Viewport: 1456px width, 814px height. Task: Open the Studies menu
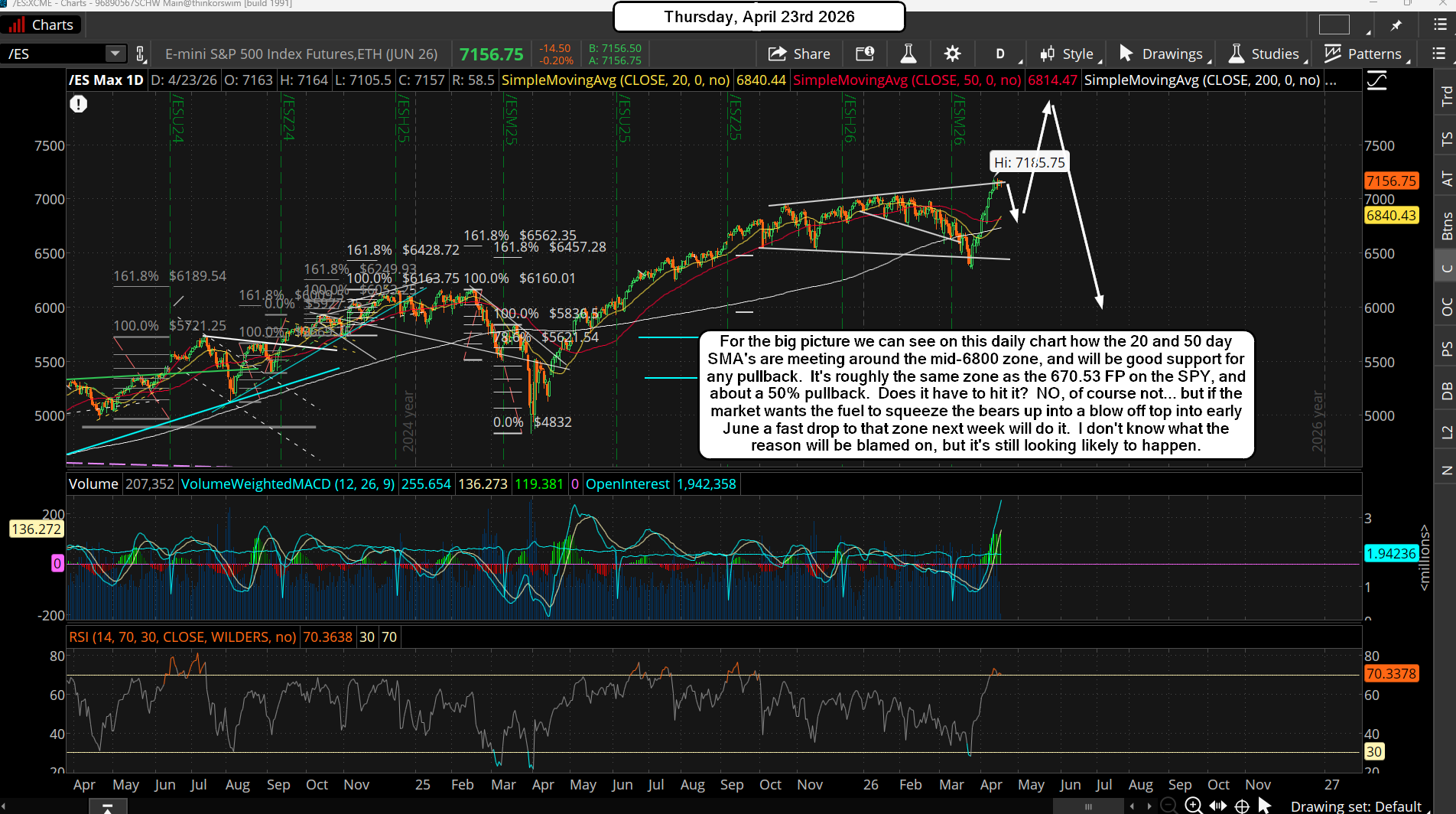(x=1266, y=54)
